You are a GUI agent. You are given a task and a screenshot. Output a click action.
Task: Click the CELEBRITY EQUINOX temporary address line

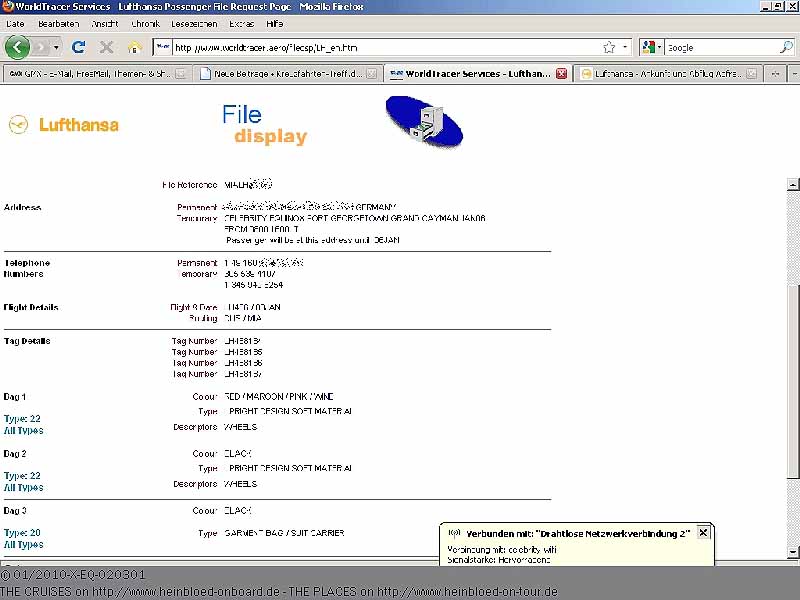[355, 218]
